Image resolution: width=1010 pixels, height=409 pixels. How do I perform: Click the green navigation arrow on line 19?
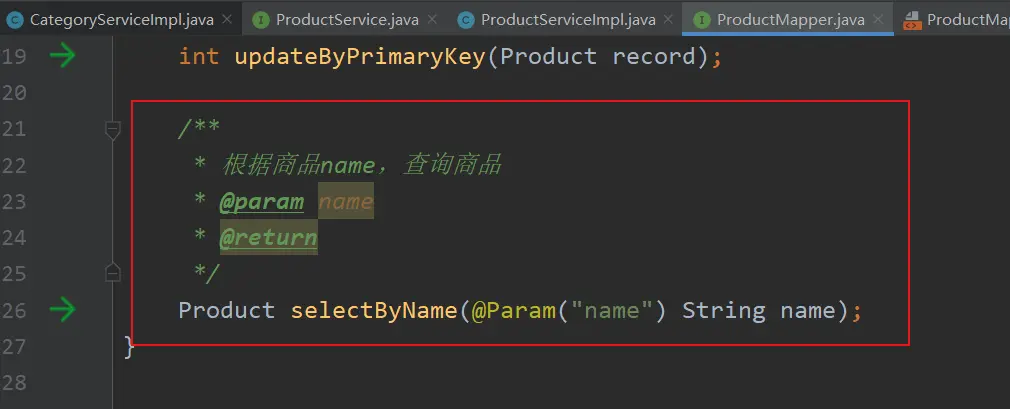pos(62,57)
